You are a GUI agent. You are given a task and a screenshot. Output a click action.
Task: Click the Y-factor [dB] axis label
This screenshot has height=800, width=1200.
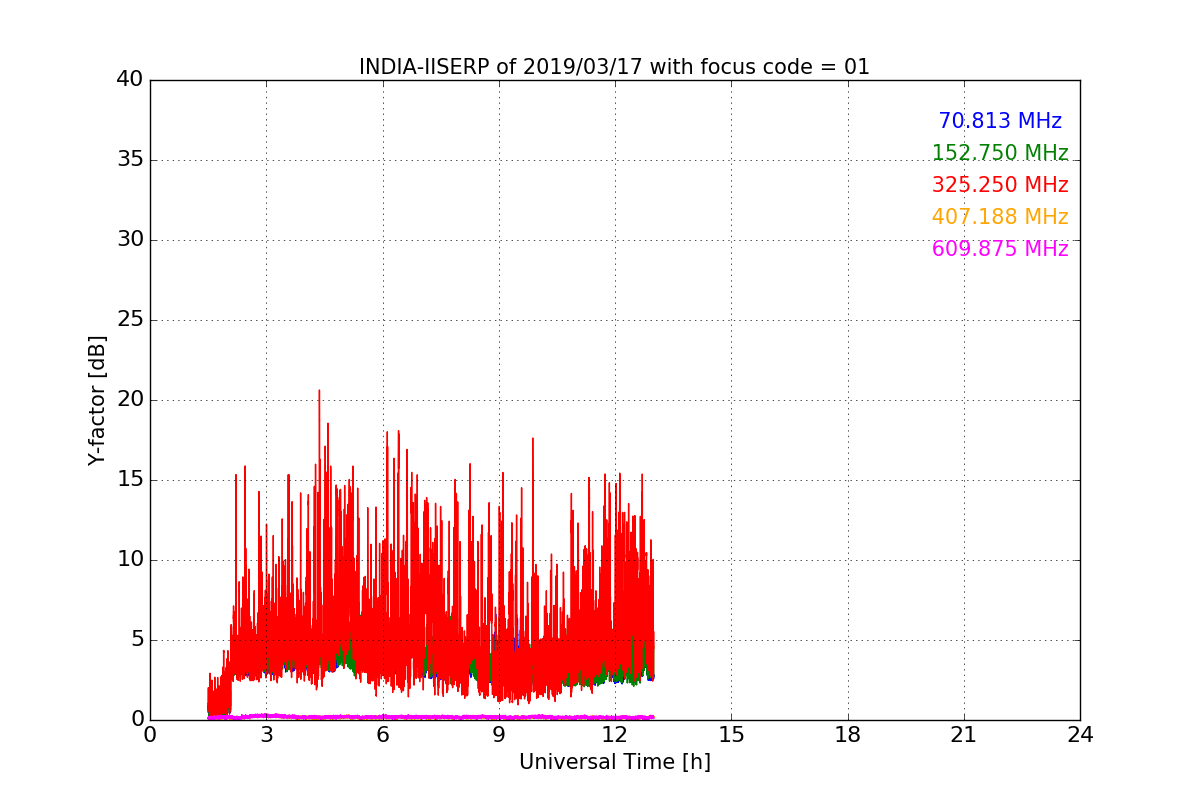(x=97, y=400)
